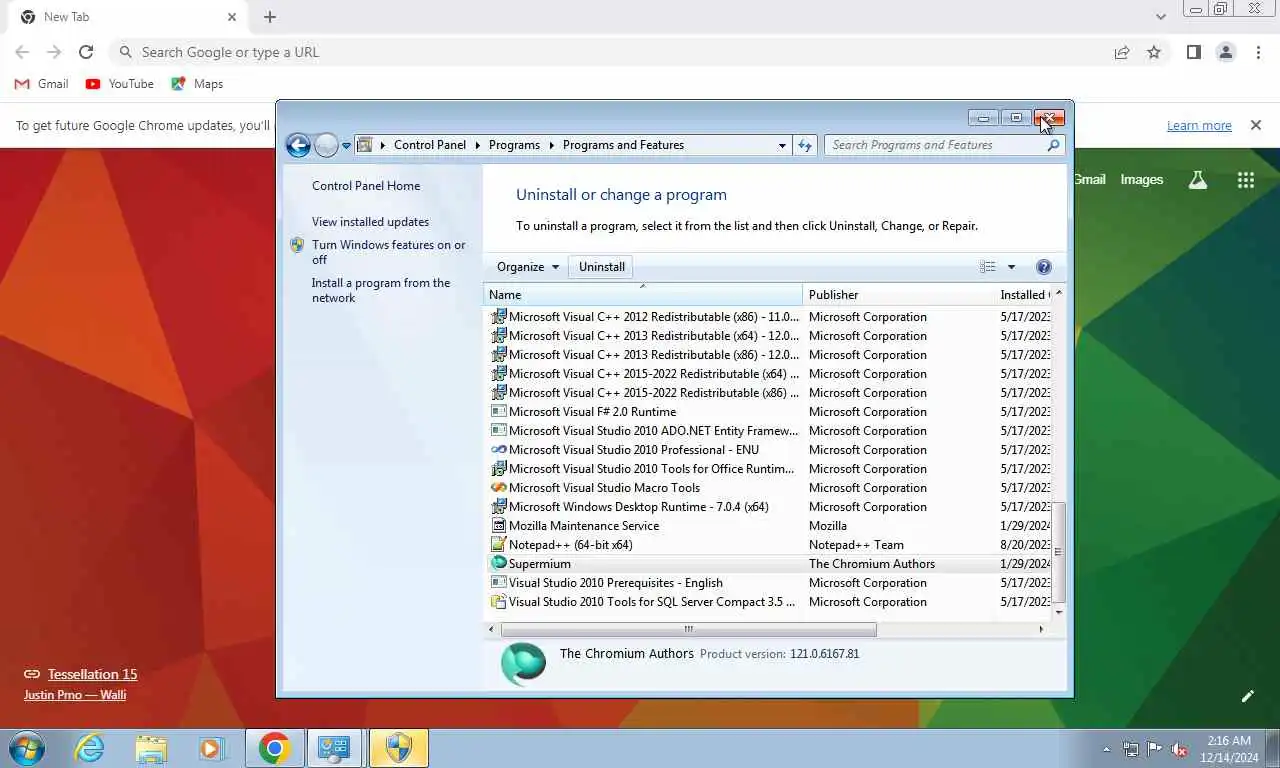Click the Change your view icon
The height and width of the screenshot is (768, 1280).
click(x=988, y=267)
